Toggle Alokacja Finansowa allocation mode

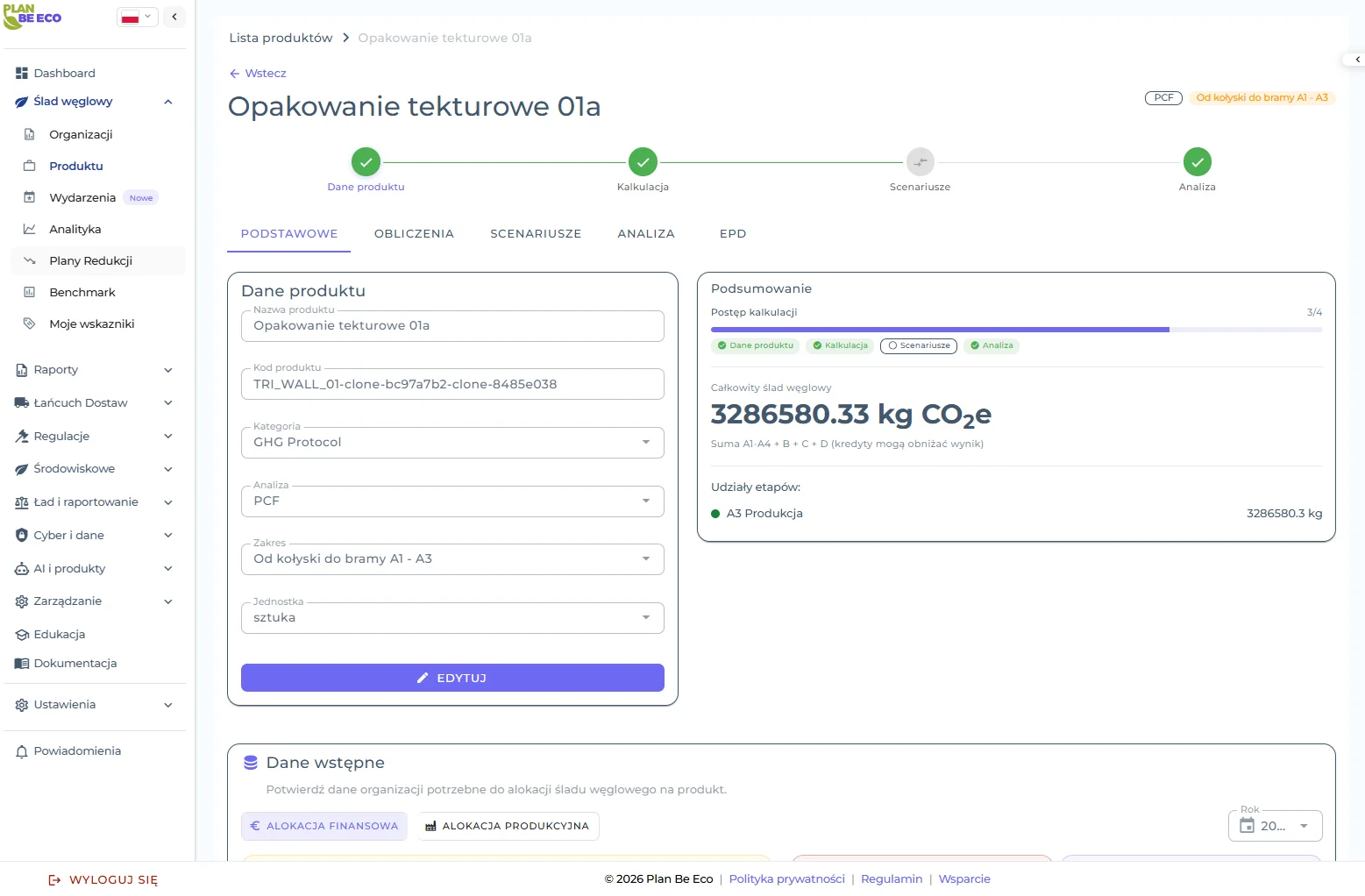(x=323, y=826)
